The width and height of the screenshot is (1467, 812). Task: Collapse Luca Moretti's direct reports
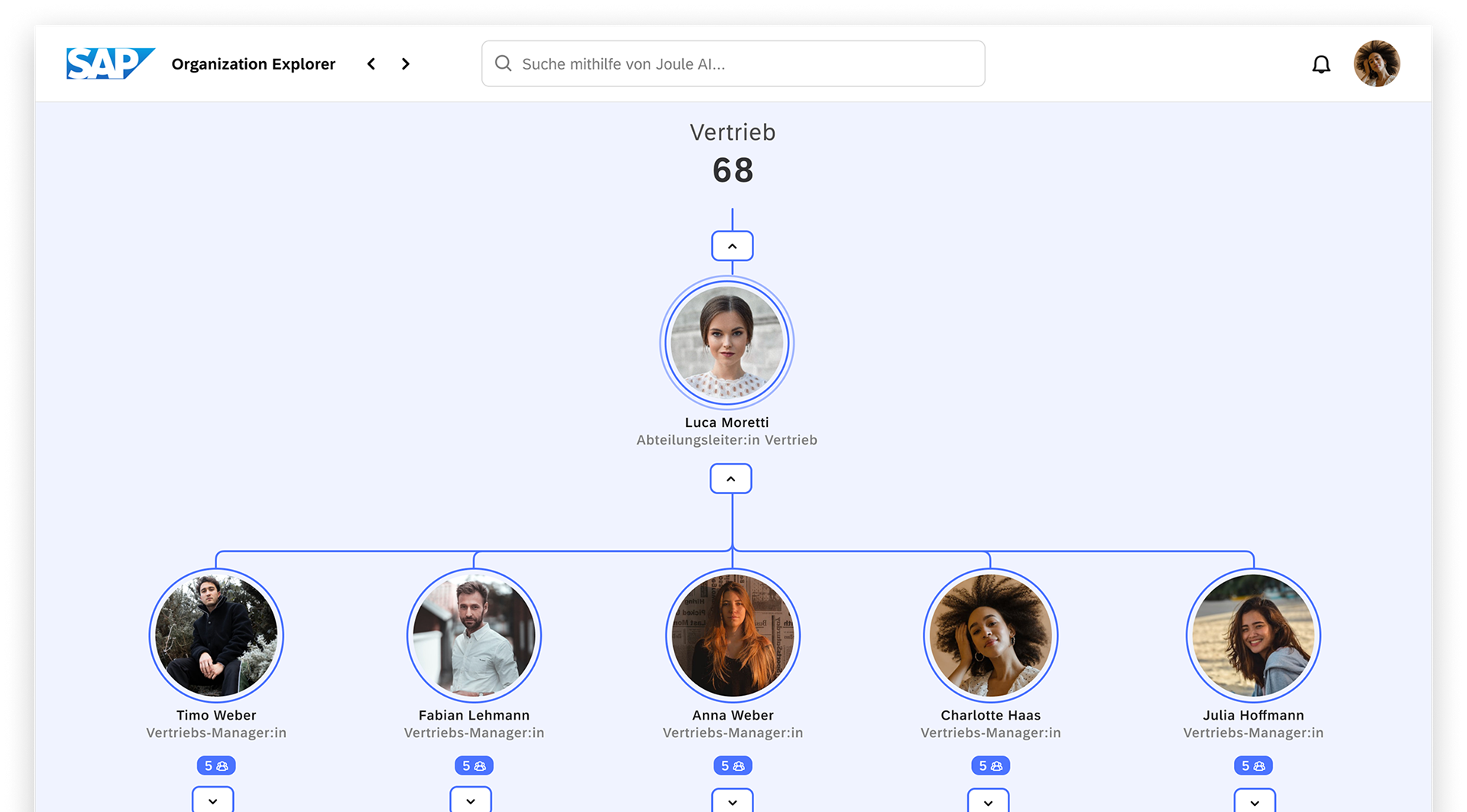click(730, 479)
